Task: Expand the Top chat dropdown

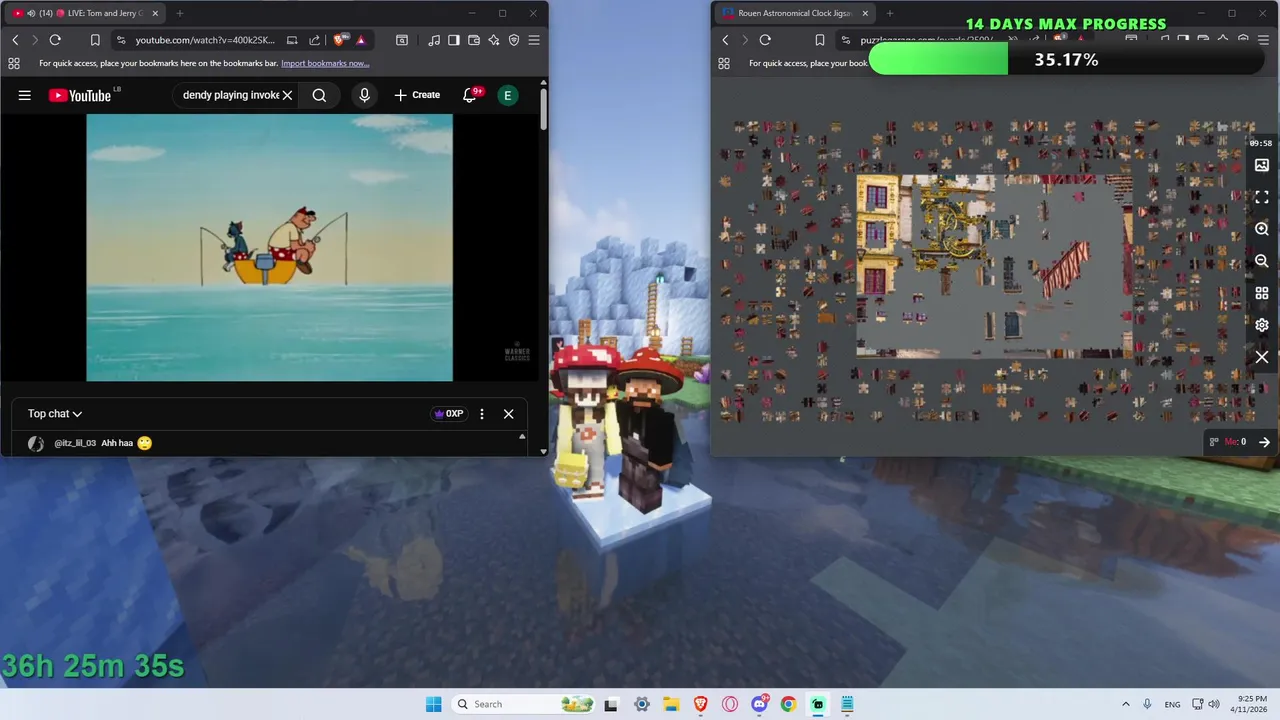Action: click(55, 413)
